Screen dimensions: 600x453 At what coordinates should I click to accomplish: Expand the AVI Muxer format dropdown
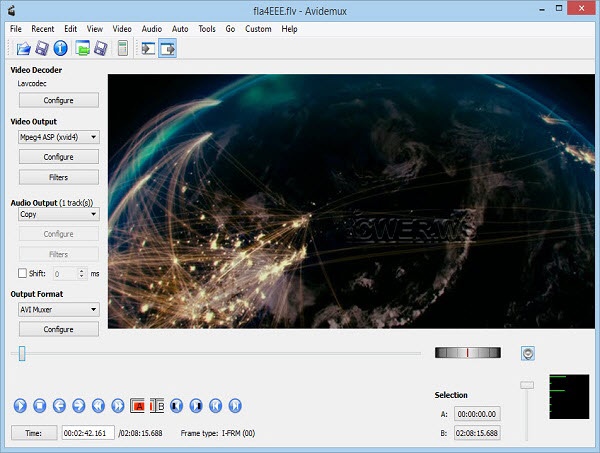58,309
